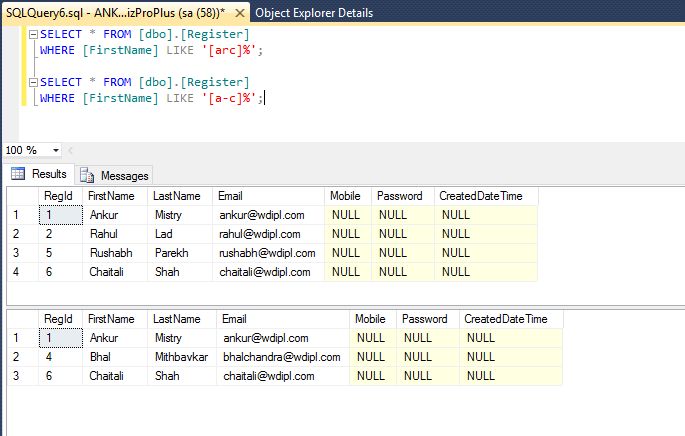Close the SQLQuery6.sql tab
The height and width of the screenshot is (436, 685).
tap(241, 13)
